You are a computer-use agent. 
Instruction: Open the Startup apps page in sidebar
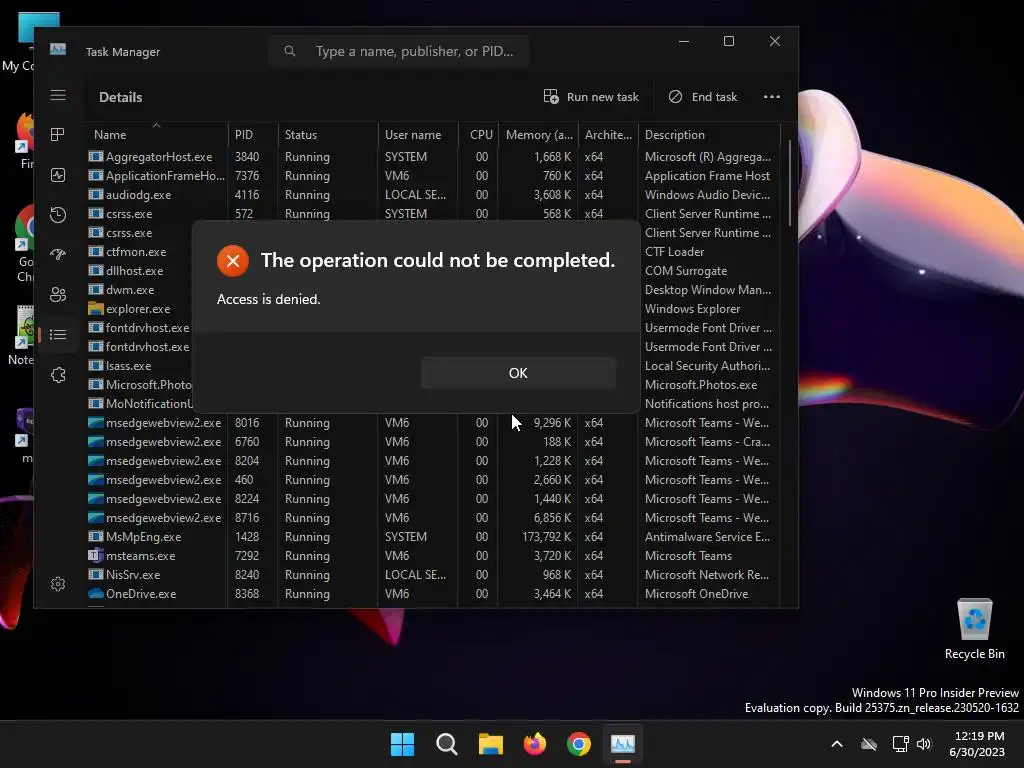click(57, 255)
